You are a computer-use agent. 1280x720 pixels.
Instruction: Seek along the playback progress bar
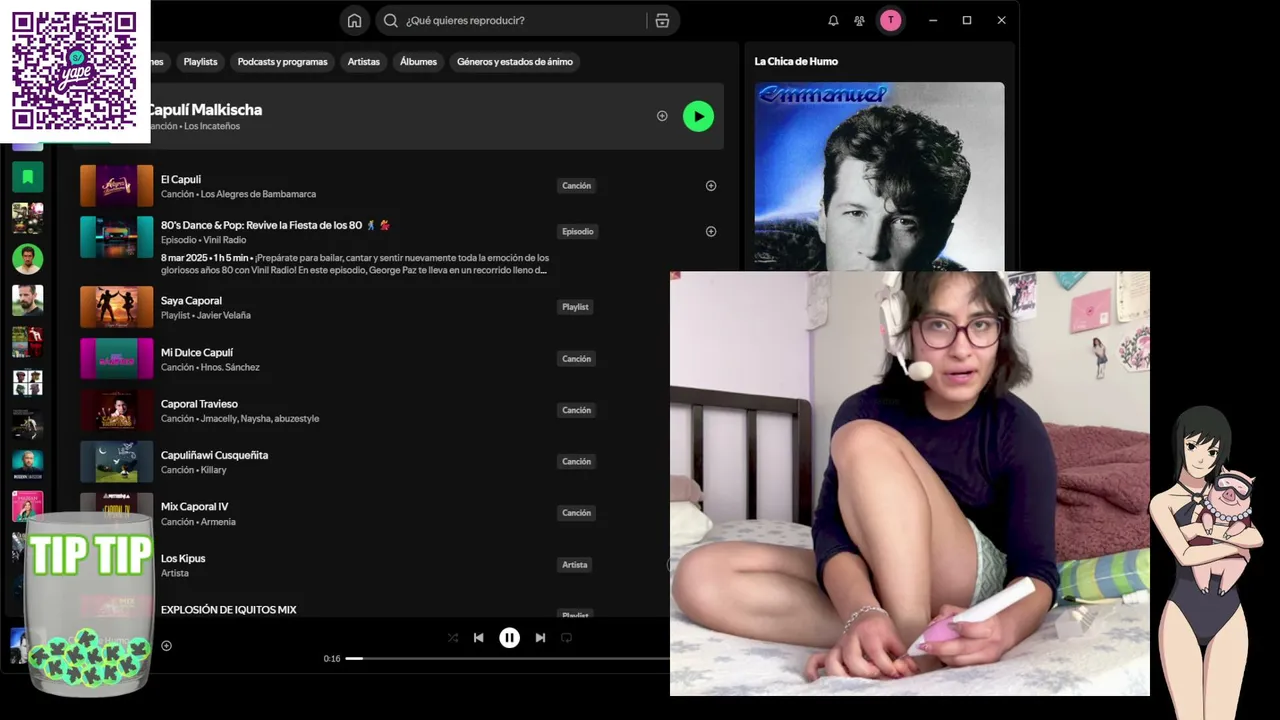[x=507, y=659]
